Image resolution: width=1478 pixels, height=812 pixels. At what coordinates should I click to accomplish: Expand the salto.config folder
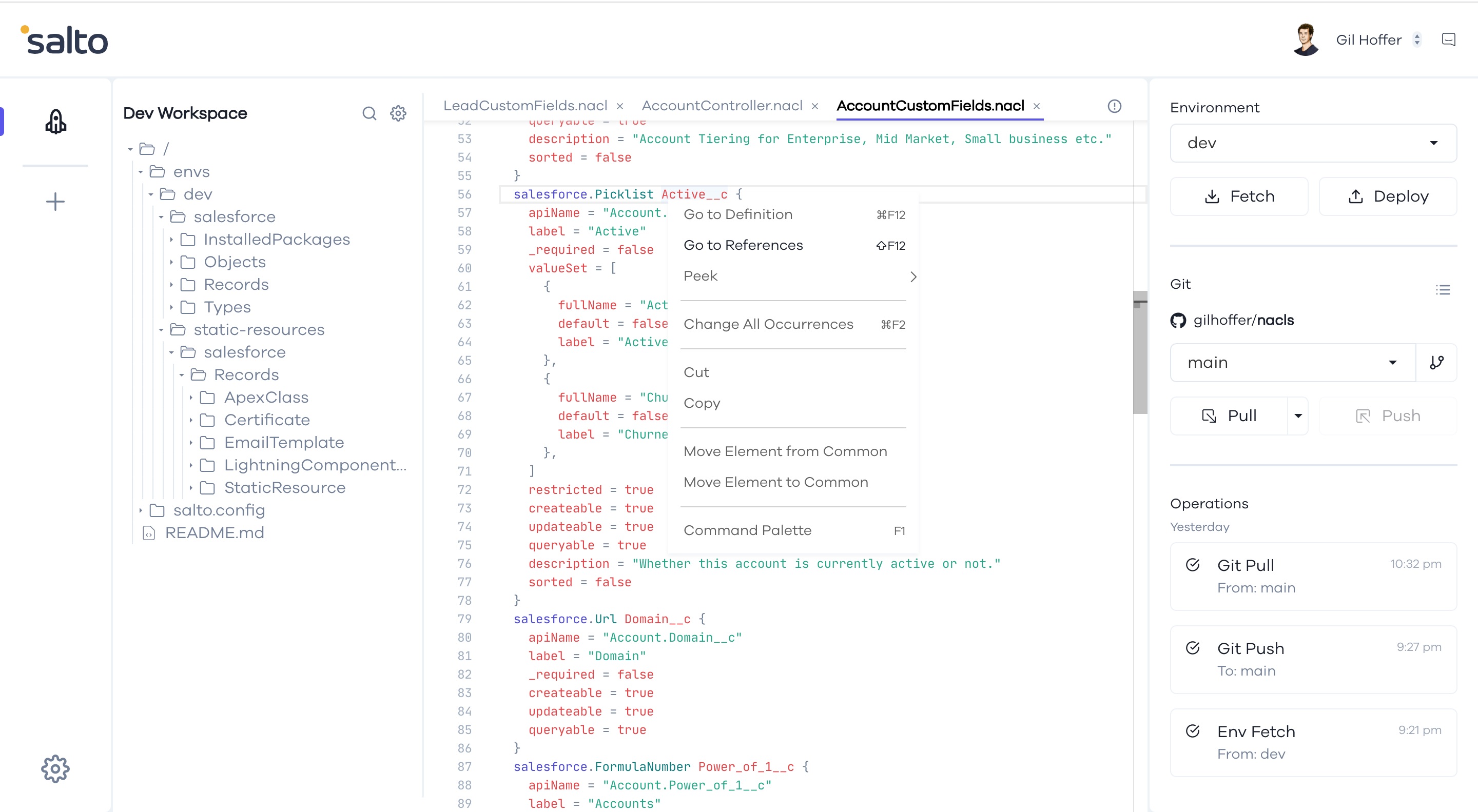click(x=141, y=510)
